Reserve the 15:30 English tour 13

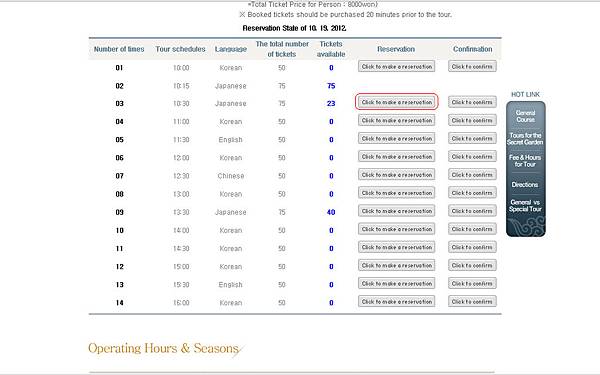point(396,284)
